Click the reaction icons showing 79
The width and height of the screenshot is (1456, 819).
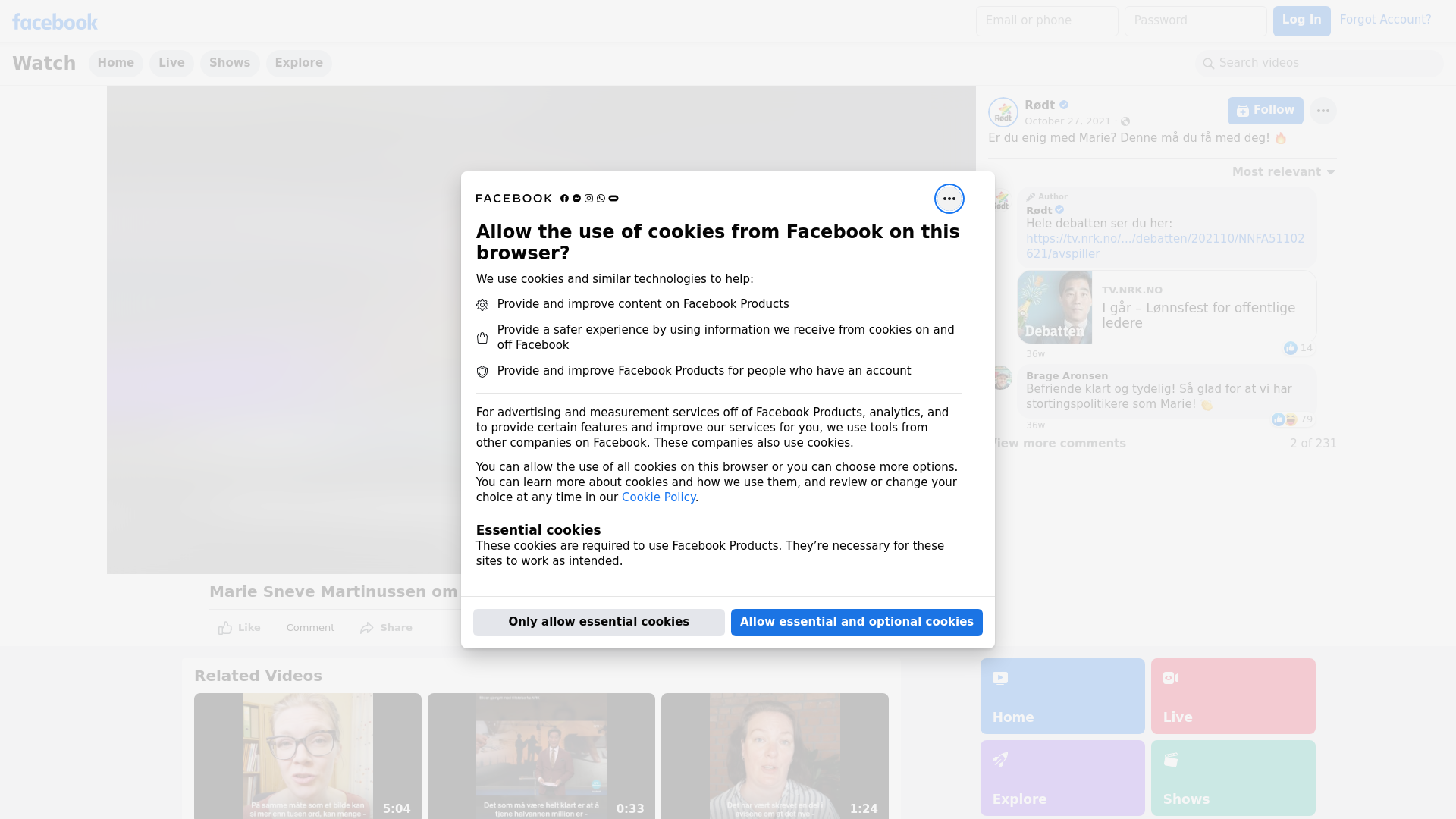(x=1285, y=419)
